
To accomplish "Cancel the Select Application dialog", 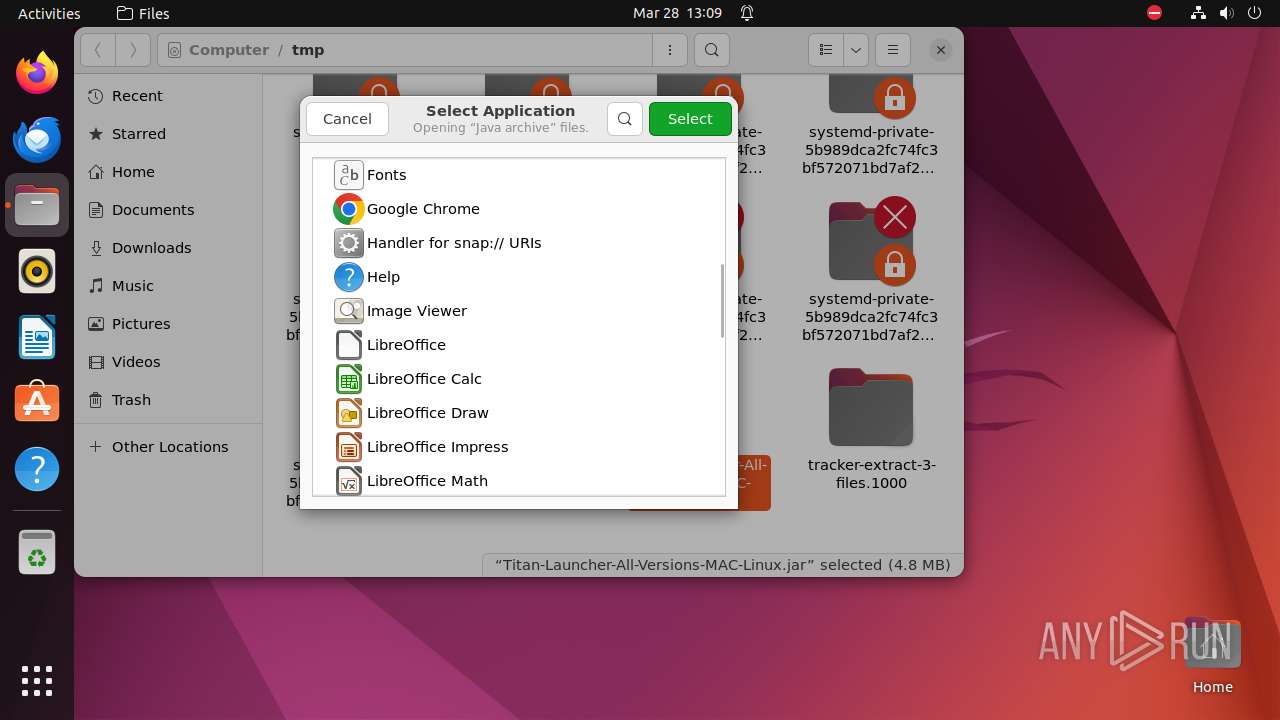I will point(347,119).
